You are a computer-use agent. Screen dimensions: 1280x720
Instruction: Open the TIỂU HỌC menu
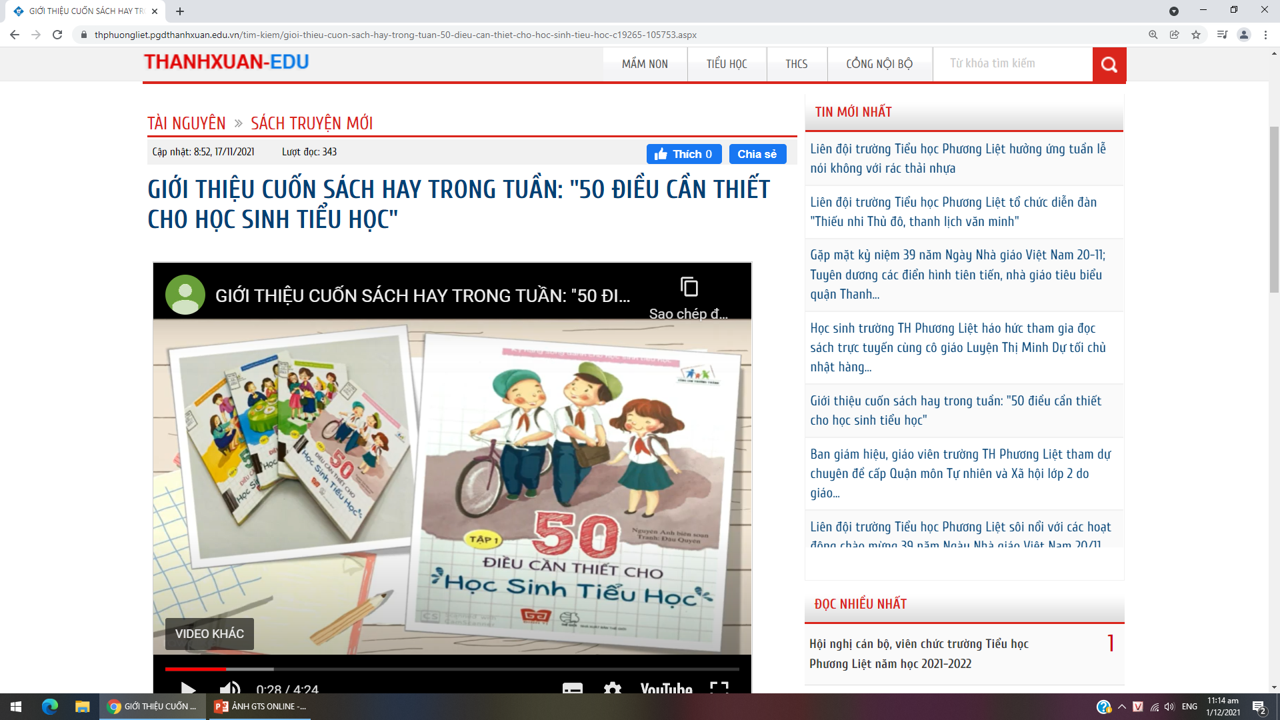tap(727, 64)
